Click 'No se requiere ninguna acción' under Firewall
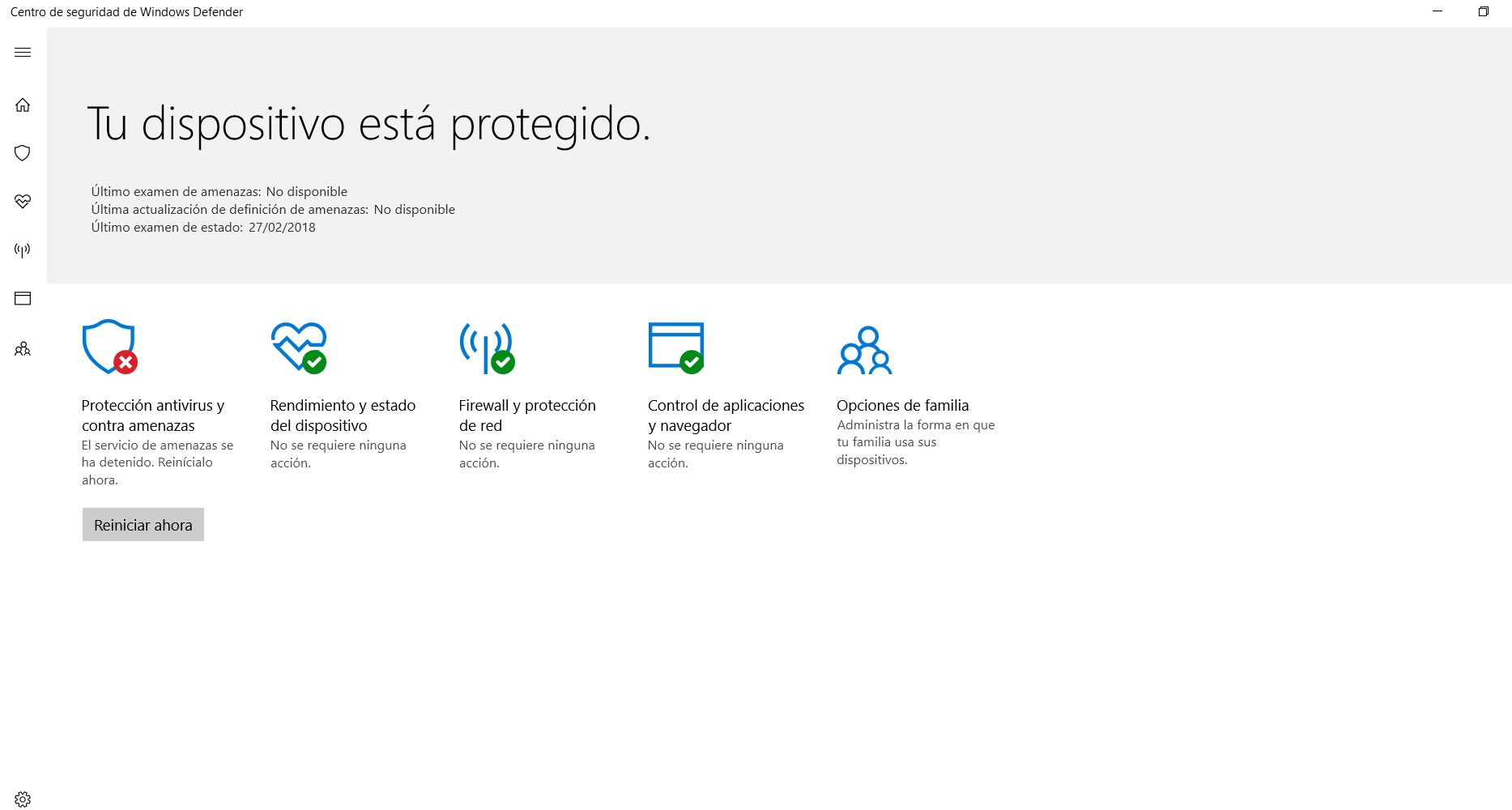The height and width of the screenshot is (810, 1512). [526, 454]
